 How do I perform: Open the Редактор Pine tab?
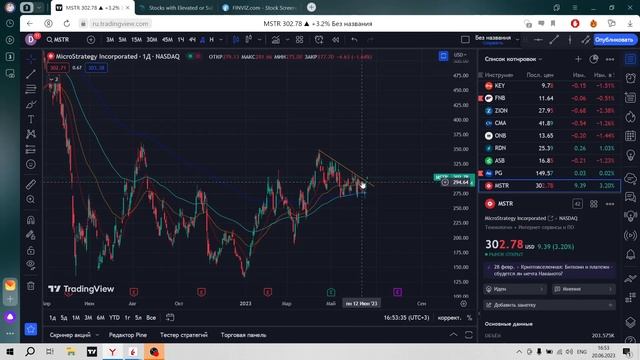click(x=128, y=335)
